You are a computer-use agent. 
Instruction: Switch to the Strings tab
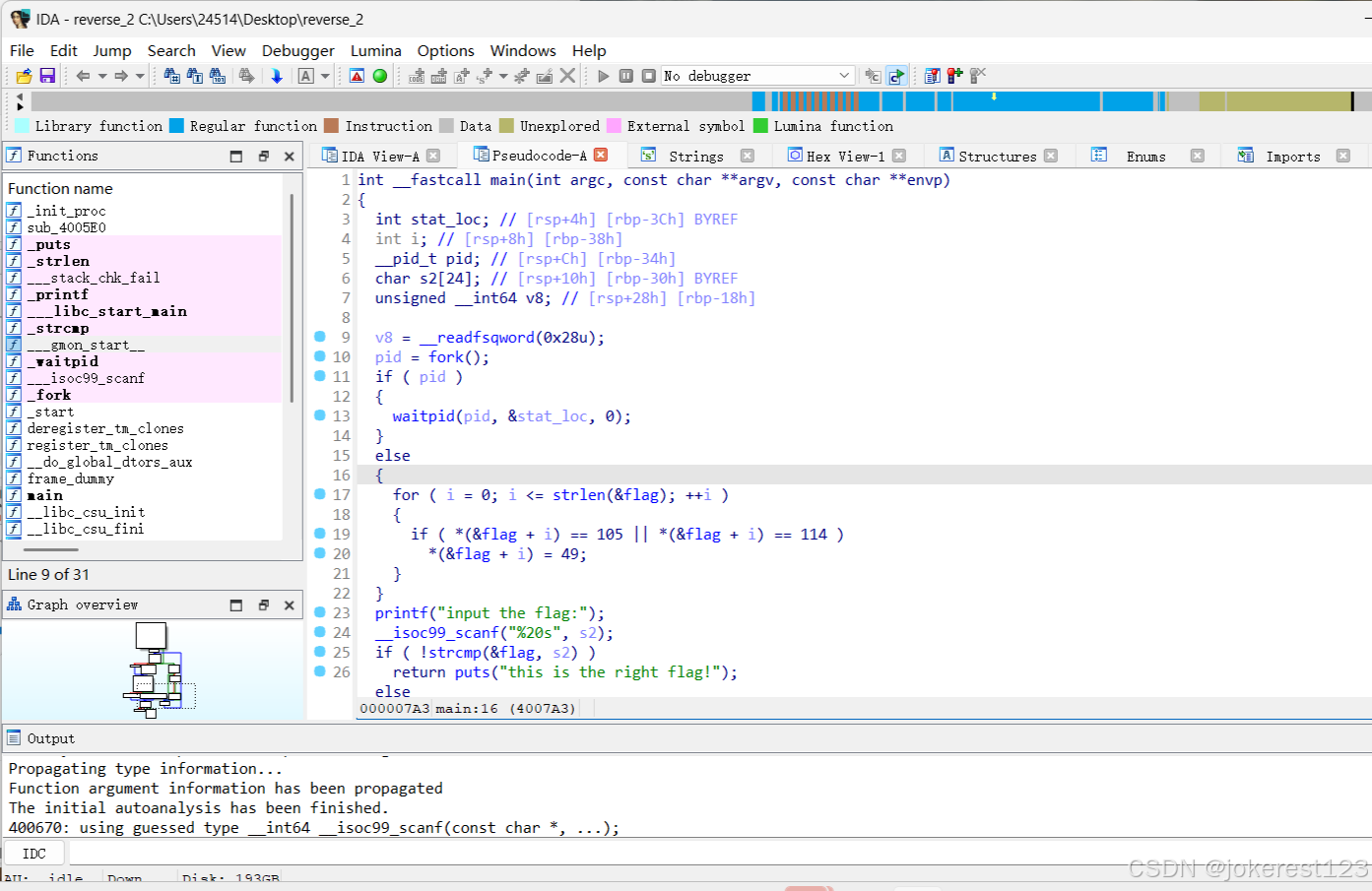tap(696, 155)
